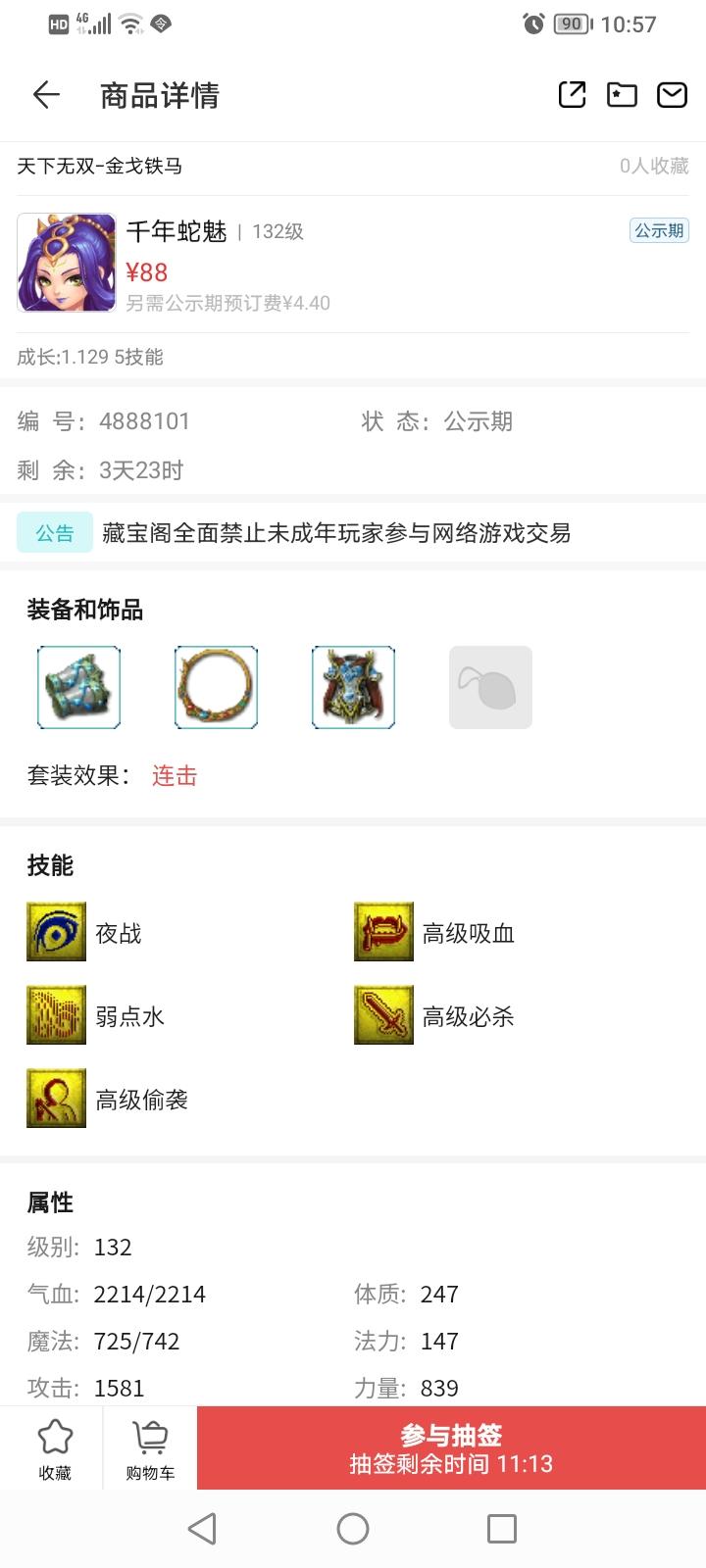Tap the 参与抽签 button
The height and width of the screenshot is (1568, 706).
click(451, 1448)
